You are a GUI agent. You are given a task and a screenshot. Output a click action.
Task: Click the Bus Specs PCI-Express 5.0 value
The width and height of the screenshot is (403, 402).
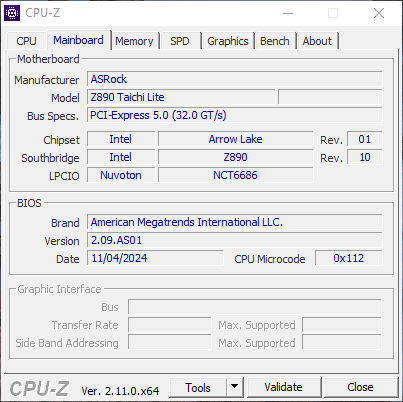(235, 115)
